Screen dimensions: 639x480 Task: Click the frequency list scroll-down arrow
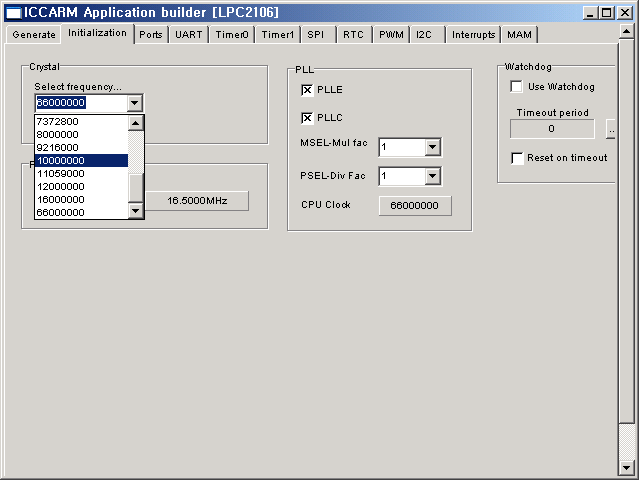tap(135, 211)
